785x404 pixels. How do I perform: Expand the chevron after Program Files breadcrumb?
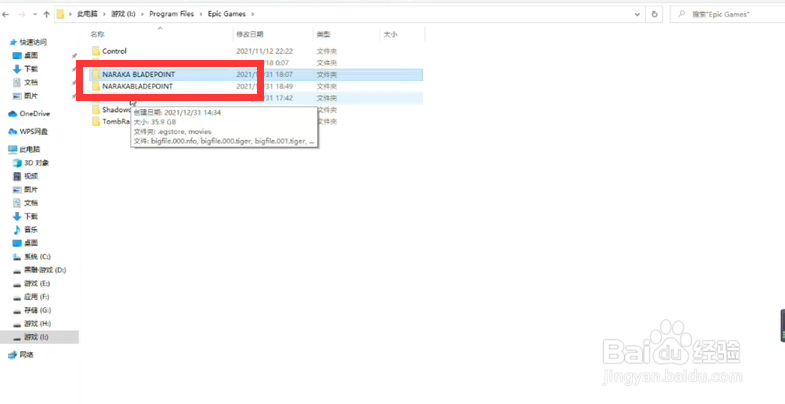click(201, 15)
